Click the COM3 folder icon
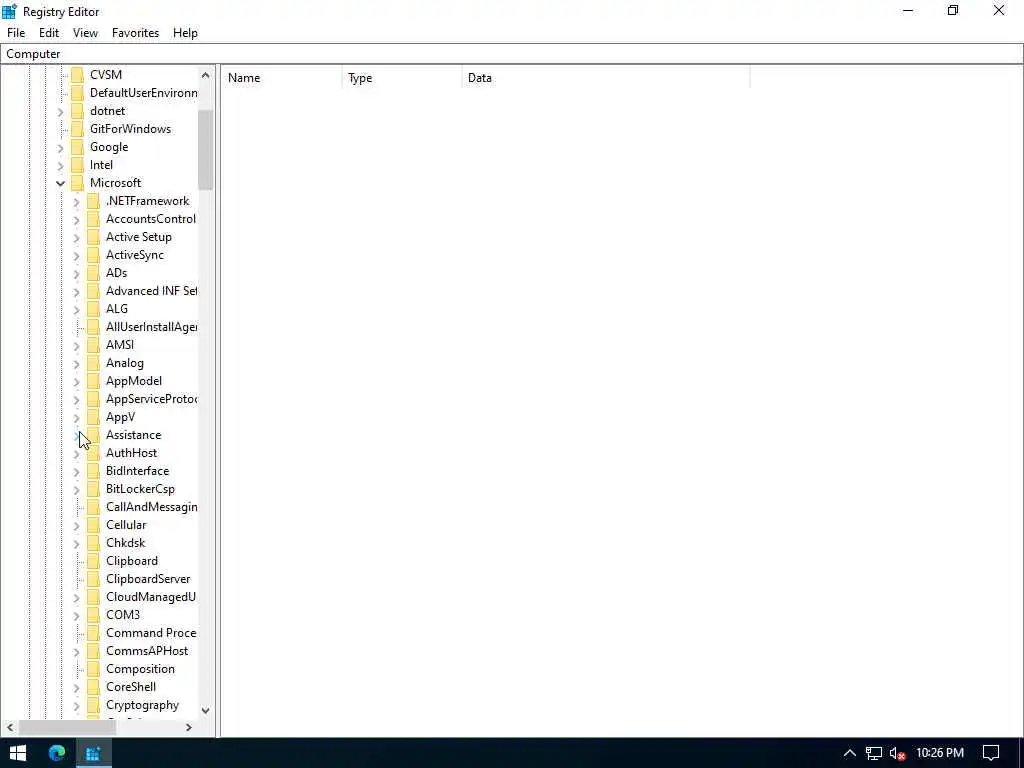Image resolution: width=1024 pixels, height=768 pixels. [x=94, y=615]
